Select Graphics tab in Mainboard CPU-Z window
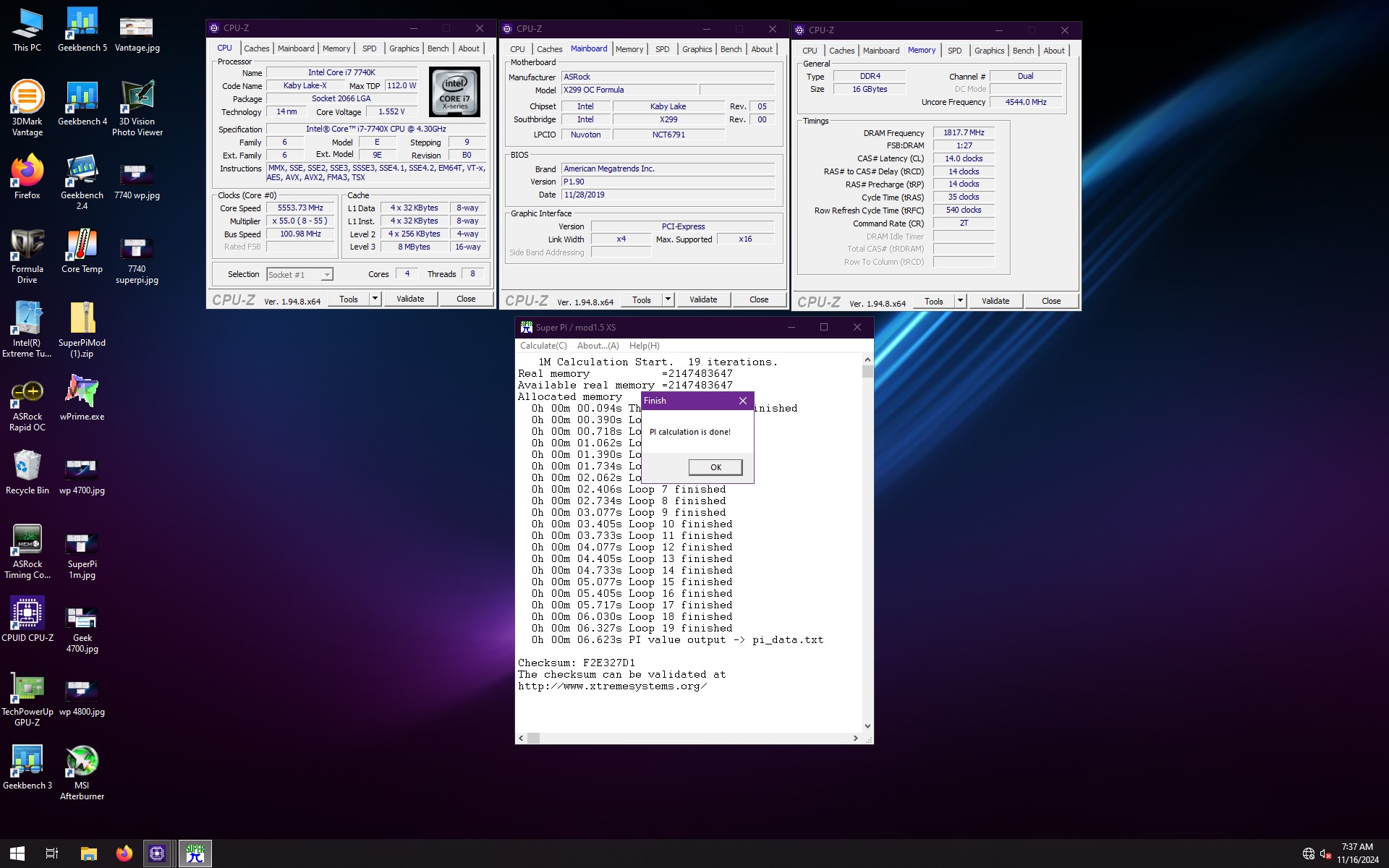 [697, 49]
